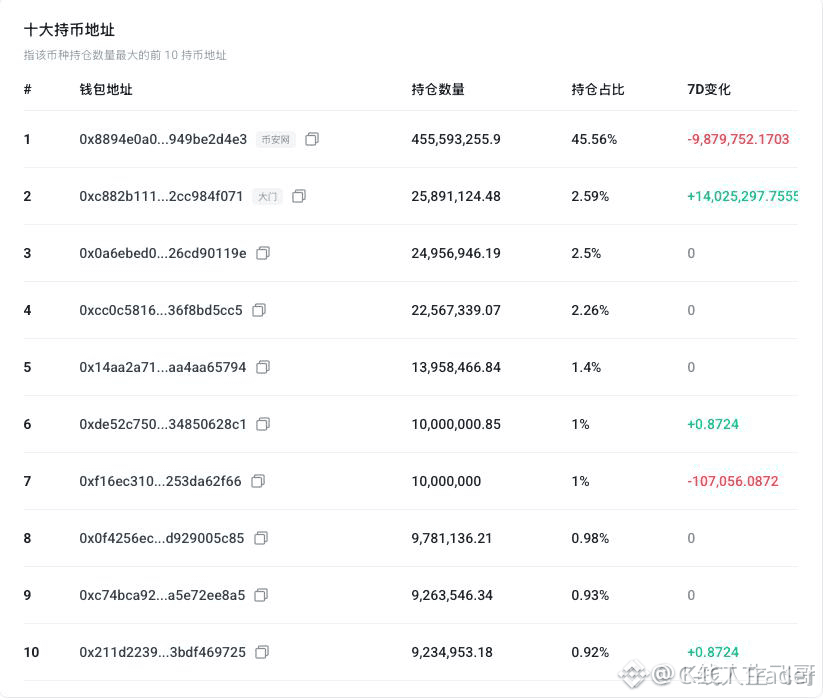Select the 7D变化 column header
Image resolution: width=823 pixels, height=700 pixels.
click(709, 89)
